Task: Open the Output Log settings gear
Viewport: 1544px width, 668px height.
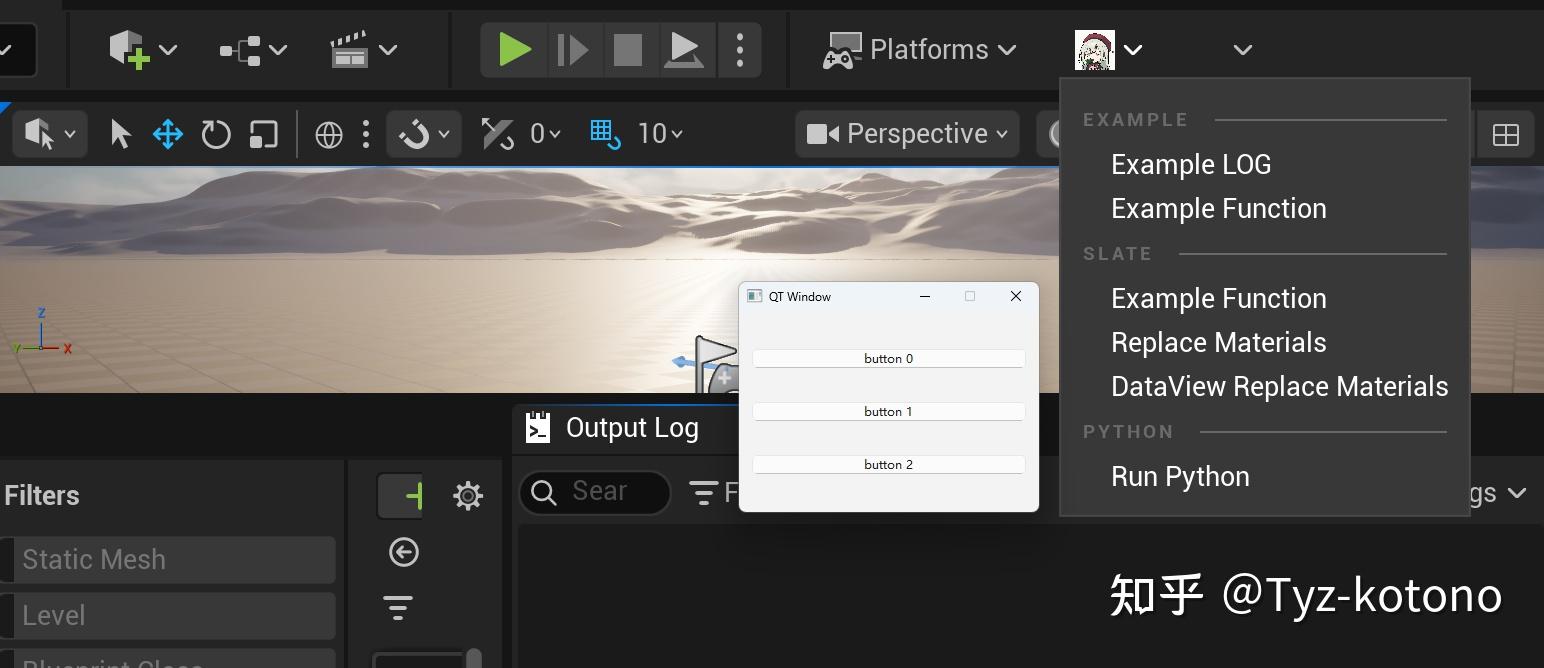Action: (x=468, y=495)
